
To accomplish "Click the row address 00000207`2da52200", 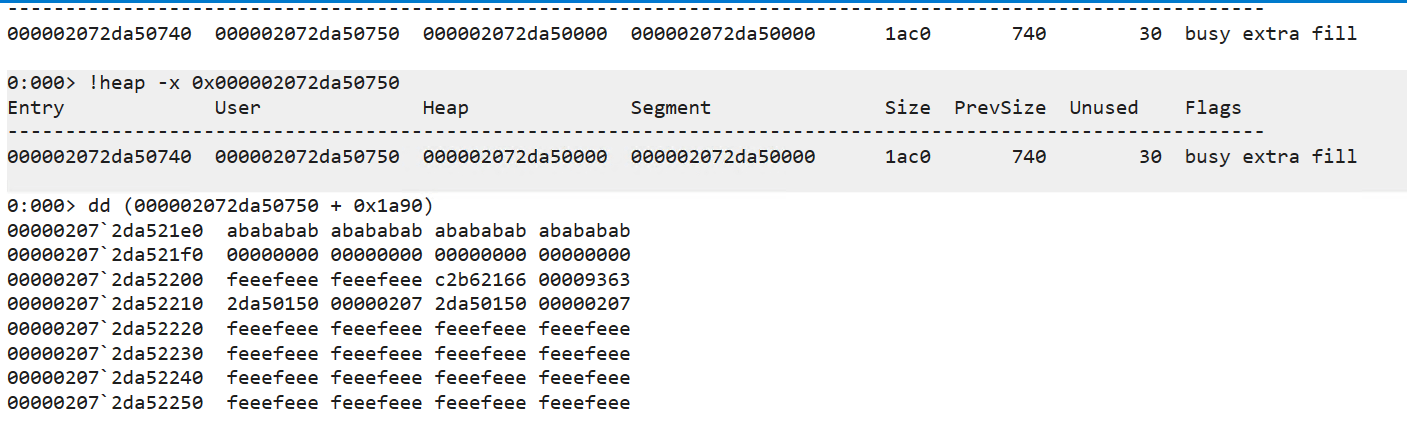I will (104, 280).
